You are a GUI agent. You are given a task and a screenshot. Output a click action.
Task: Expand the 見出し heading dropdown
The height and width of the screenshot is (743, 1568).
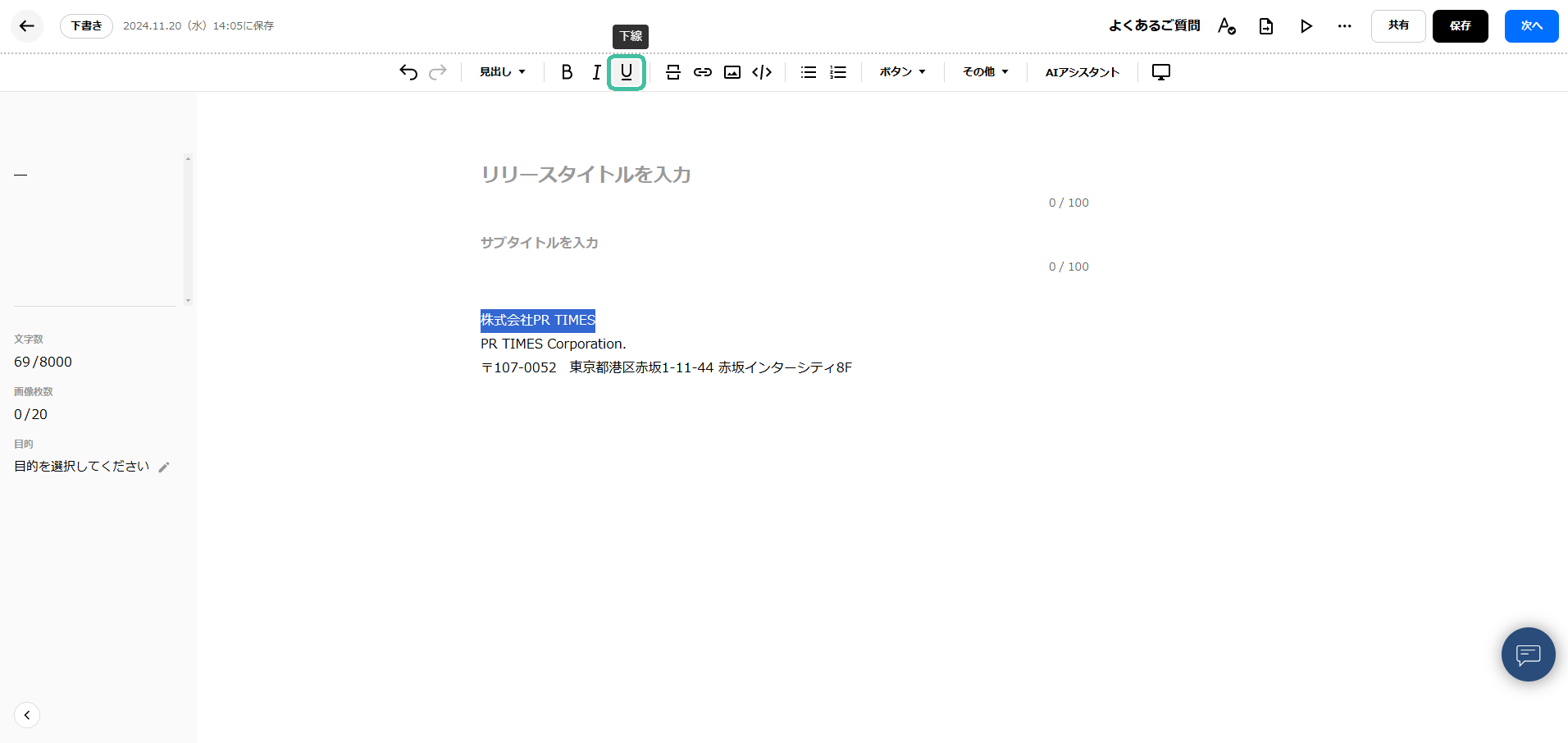coord(502,72)
